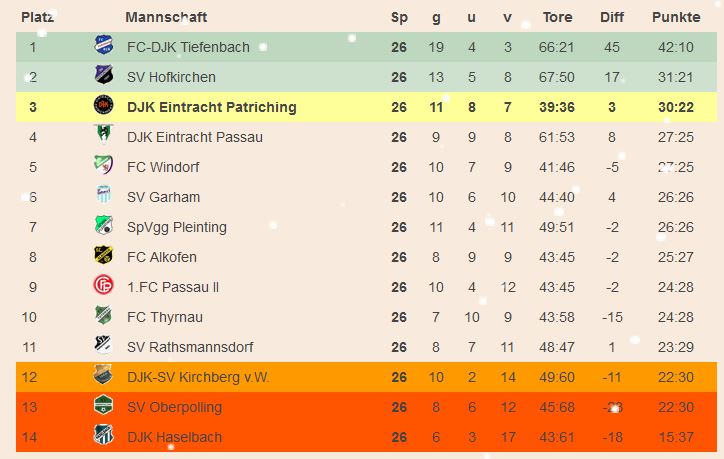Click the Platz column header

(x=37, y=17)
